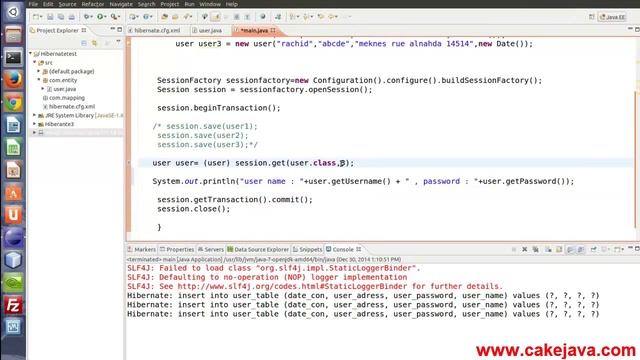The height and width of the screenshot is (360, 640).
Task: Expand the JRE System Library node
Action: point(35,115)
